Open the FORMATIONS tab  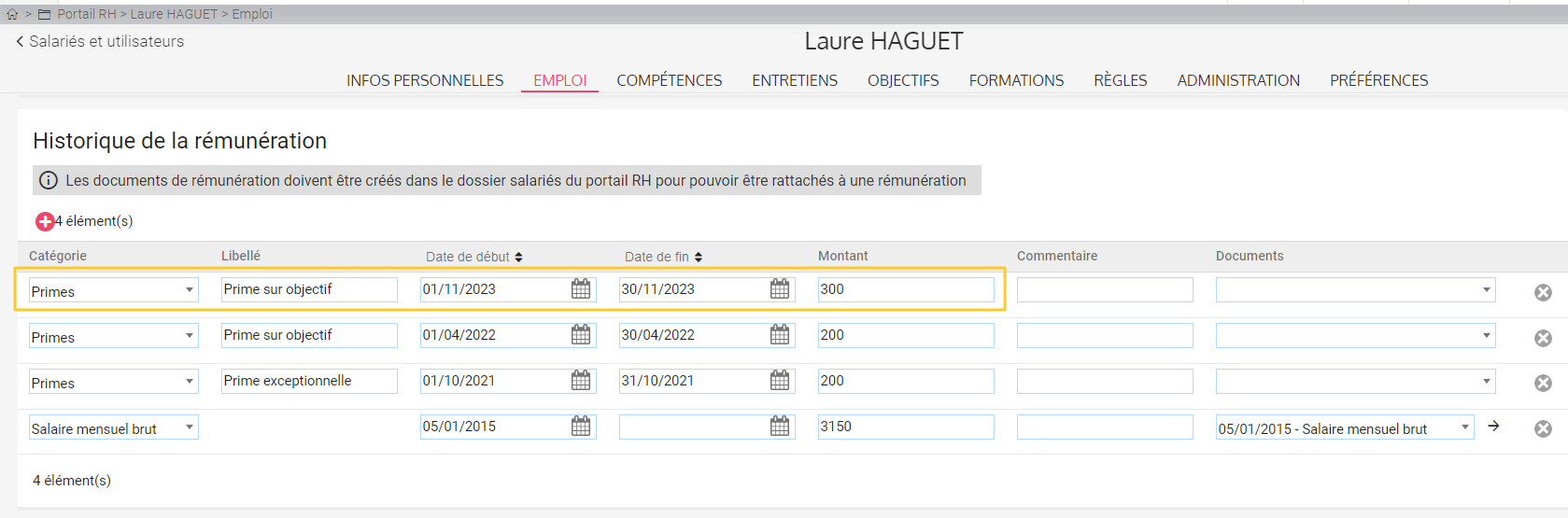click(1016, 80)
